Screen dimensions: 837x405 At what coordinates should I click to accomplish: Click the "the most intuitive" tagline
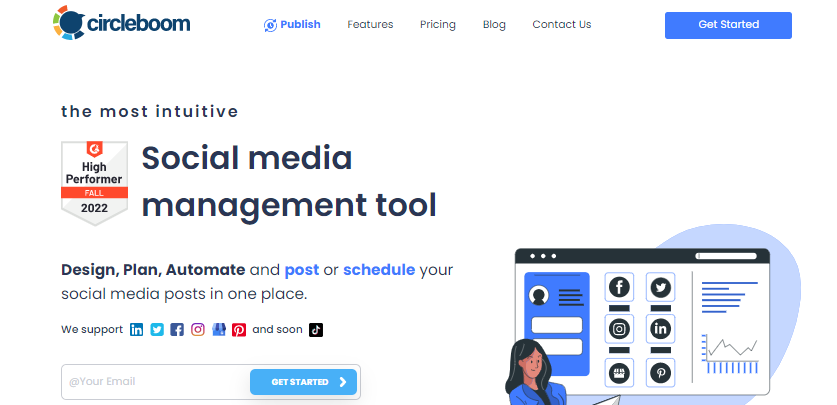(x=150, y=112)
